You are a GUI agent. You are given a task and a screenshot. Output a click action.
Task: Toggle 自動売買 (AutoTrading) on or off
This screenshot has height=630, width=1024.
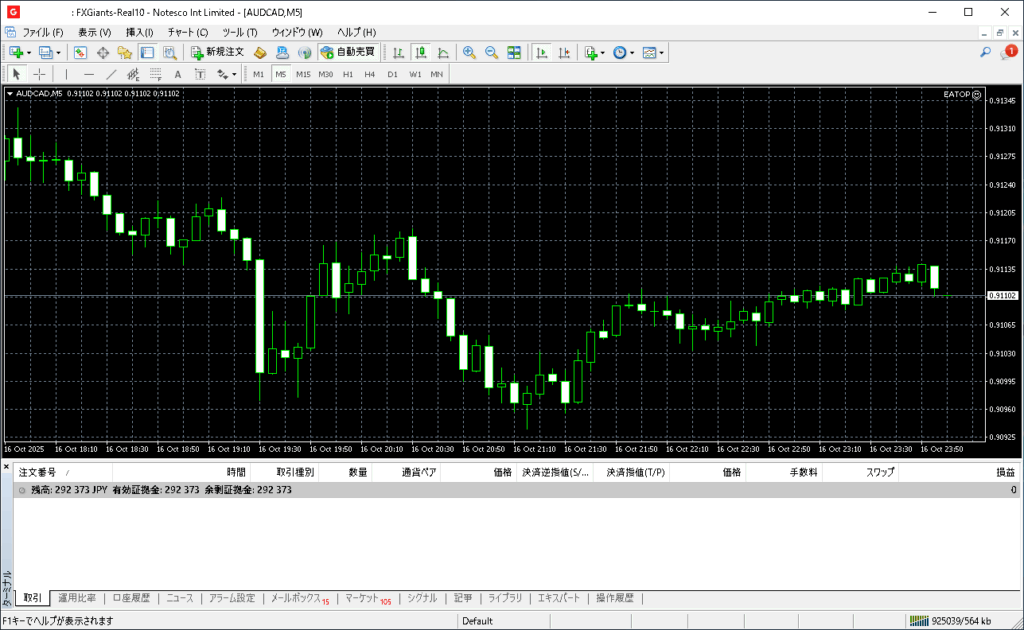(347, 52)
